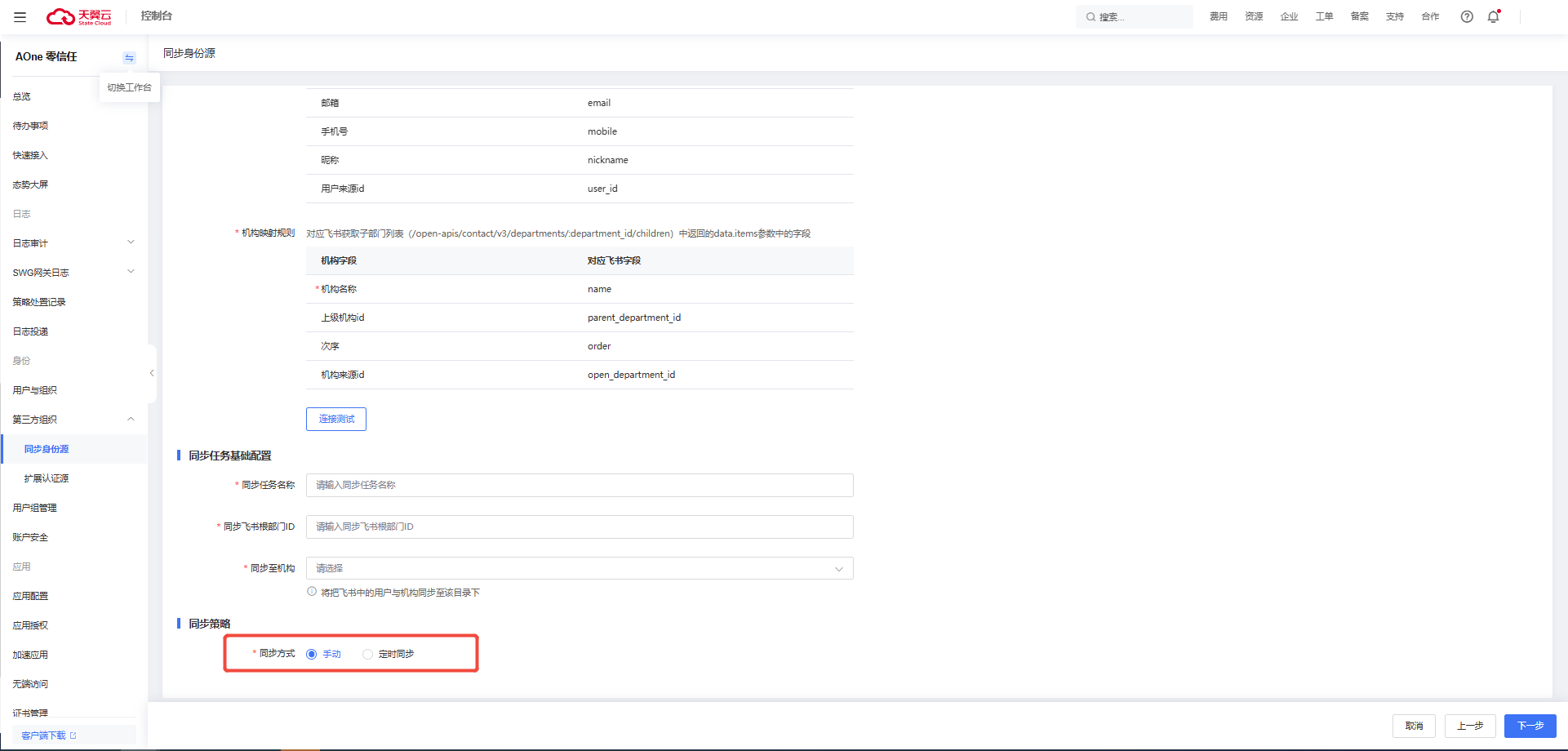Open the help question mark icon
Image resolution: width=1568 pixels, height=751 pixels.
(x=1467, y=16)
